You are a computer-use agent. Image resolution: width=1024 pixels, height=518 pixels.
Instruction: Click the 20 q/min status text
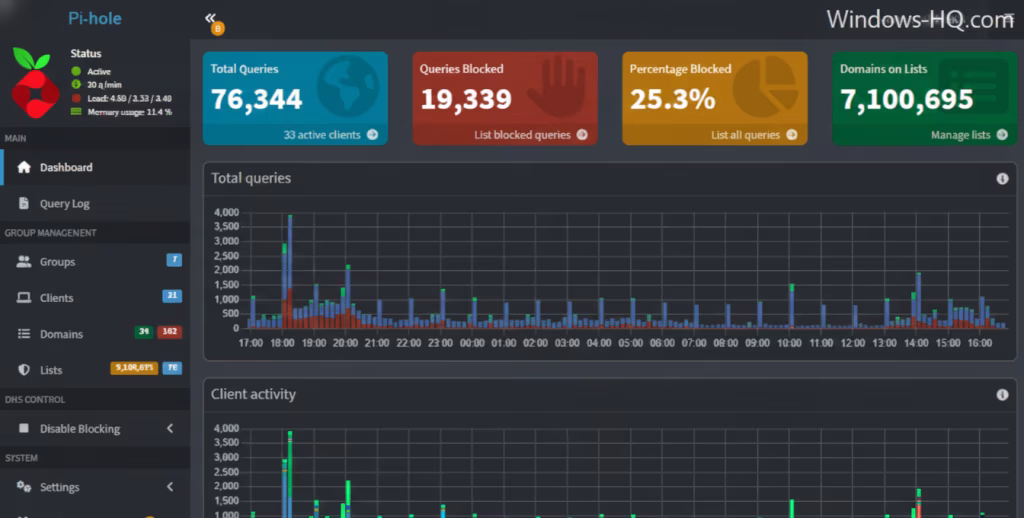pyautogui.click(x=104, y=84)
